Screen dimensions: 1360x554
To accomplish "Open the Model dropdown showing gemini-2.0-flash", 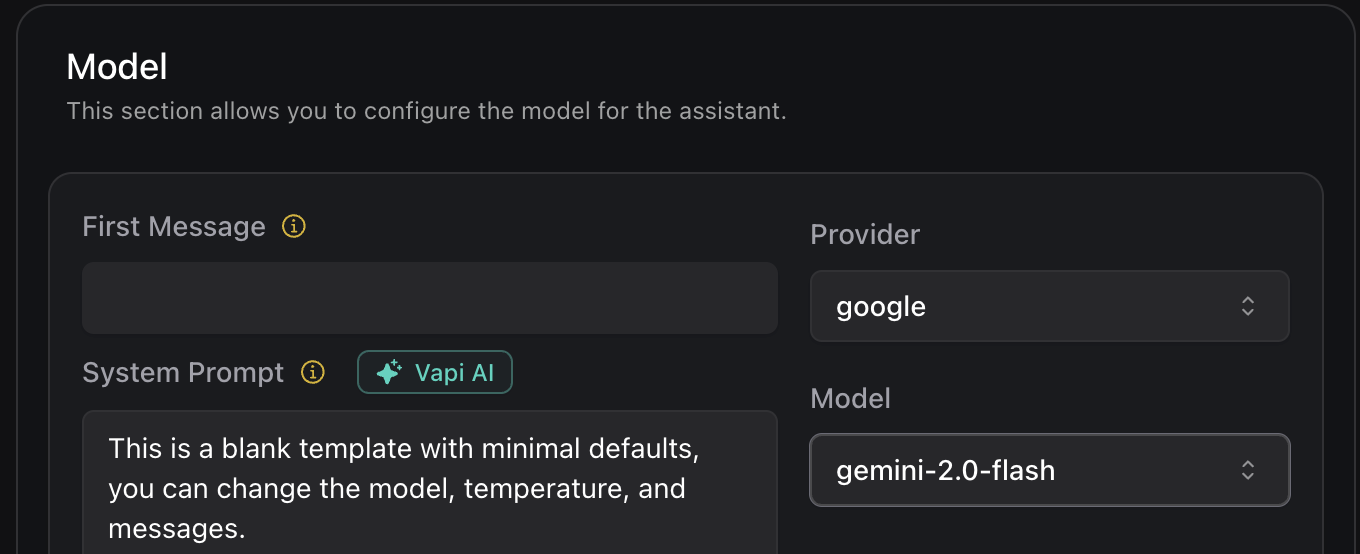I will 1049,470.
